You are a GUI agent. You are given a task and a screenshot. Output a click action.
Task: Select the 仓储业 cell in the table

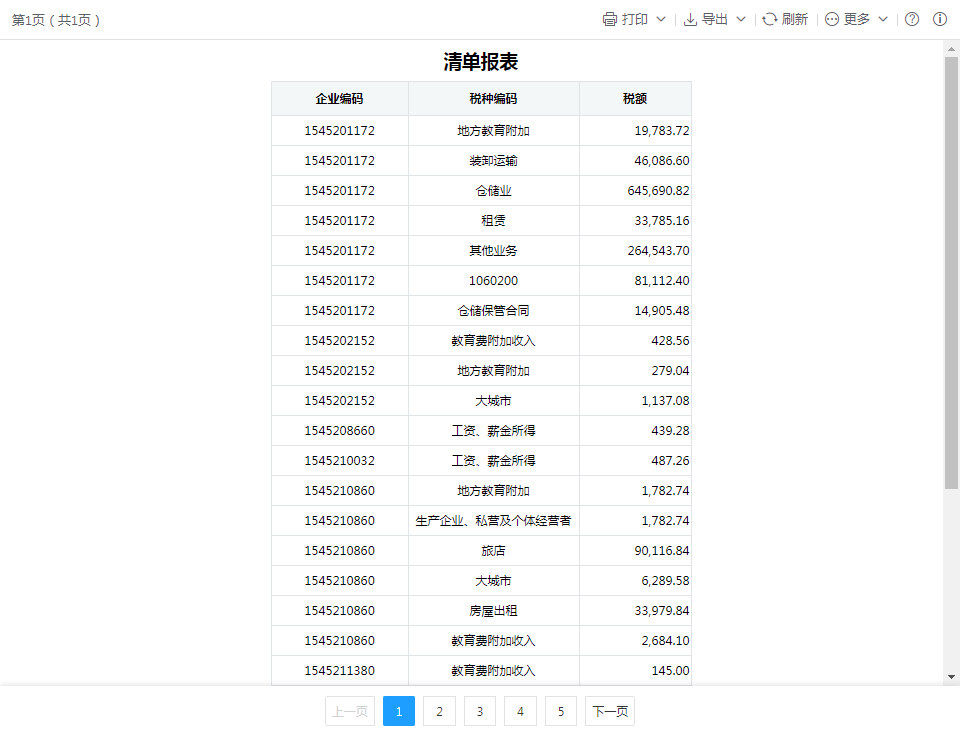pyautogui.click(x=494, y=191)
